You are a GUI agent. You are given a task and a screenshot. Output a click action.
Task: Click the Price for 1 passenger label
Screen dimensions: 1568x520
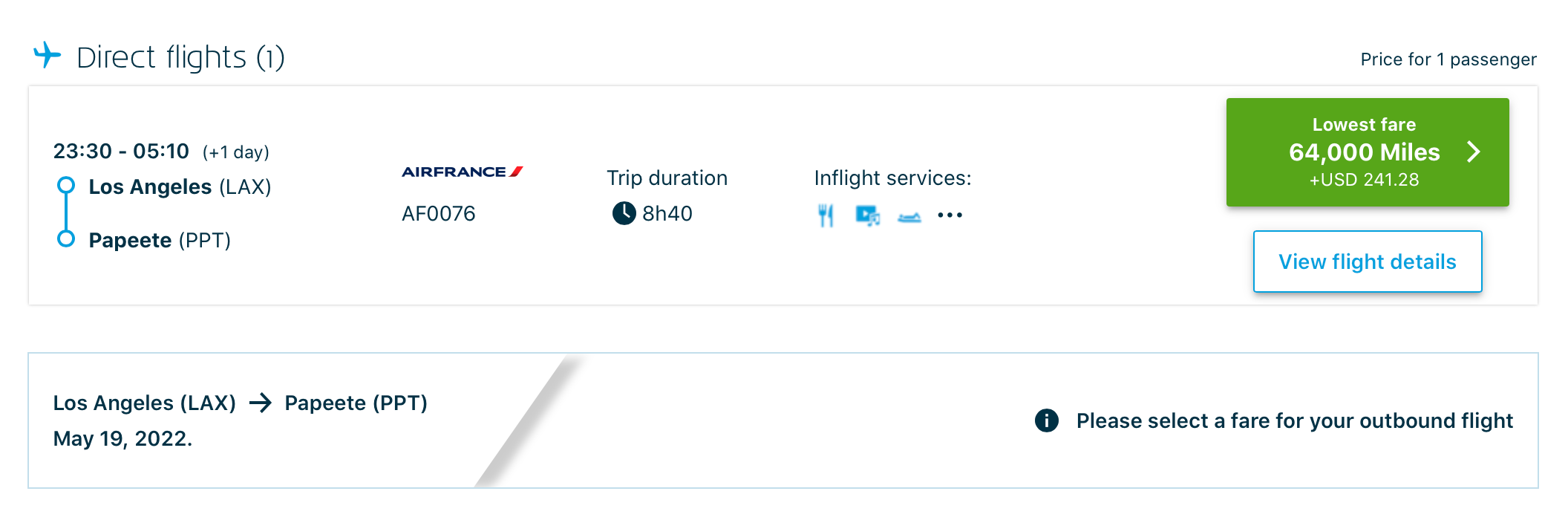tap(1448, 59)
